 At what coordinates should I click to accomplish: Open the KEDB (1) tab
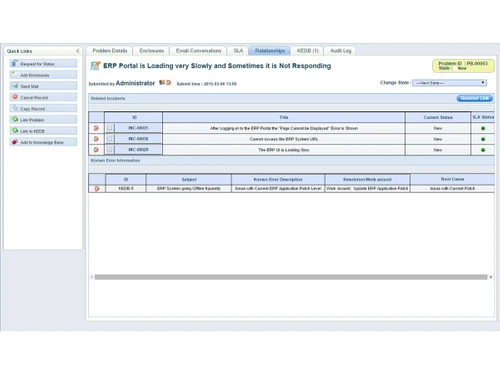[x=307, y=51]
